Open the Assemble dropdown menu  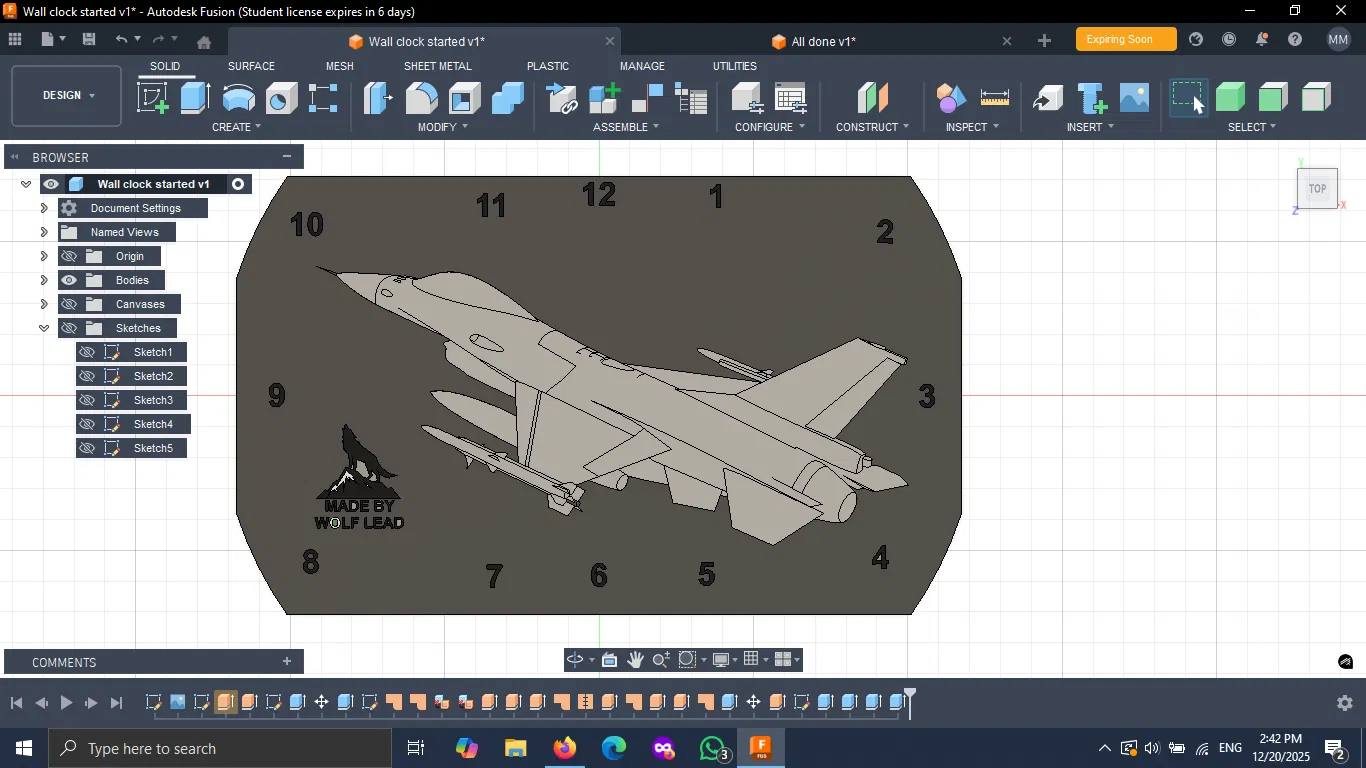tap(626, 127)
